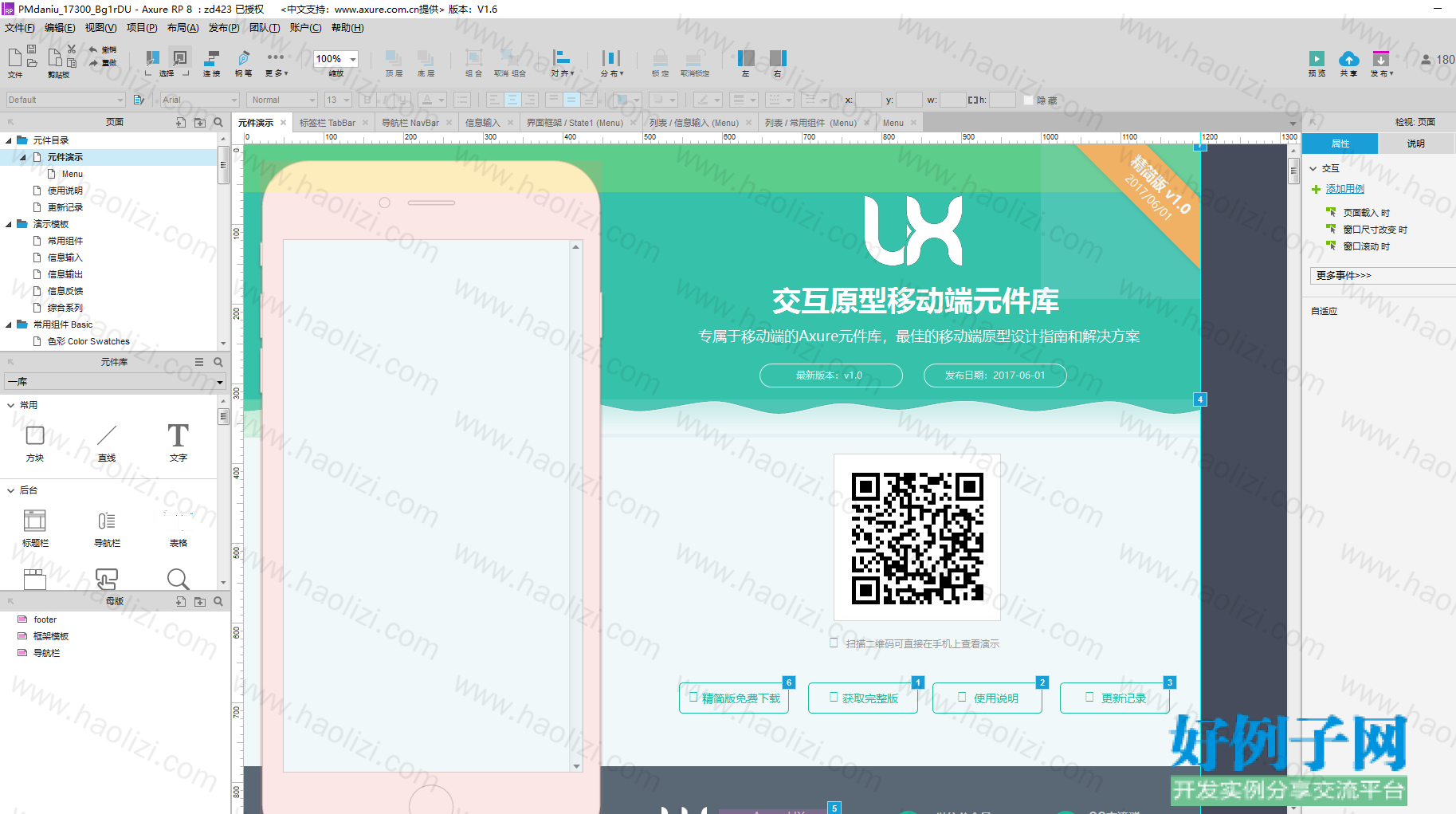Click the share (共享) cloud icon
Screen dimensions: 1456x814
(1348, 58)
